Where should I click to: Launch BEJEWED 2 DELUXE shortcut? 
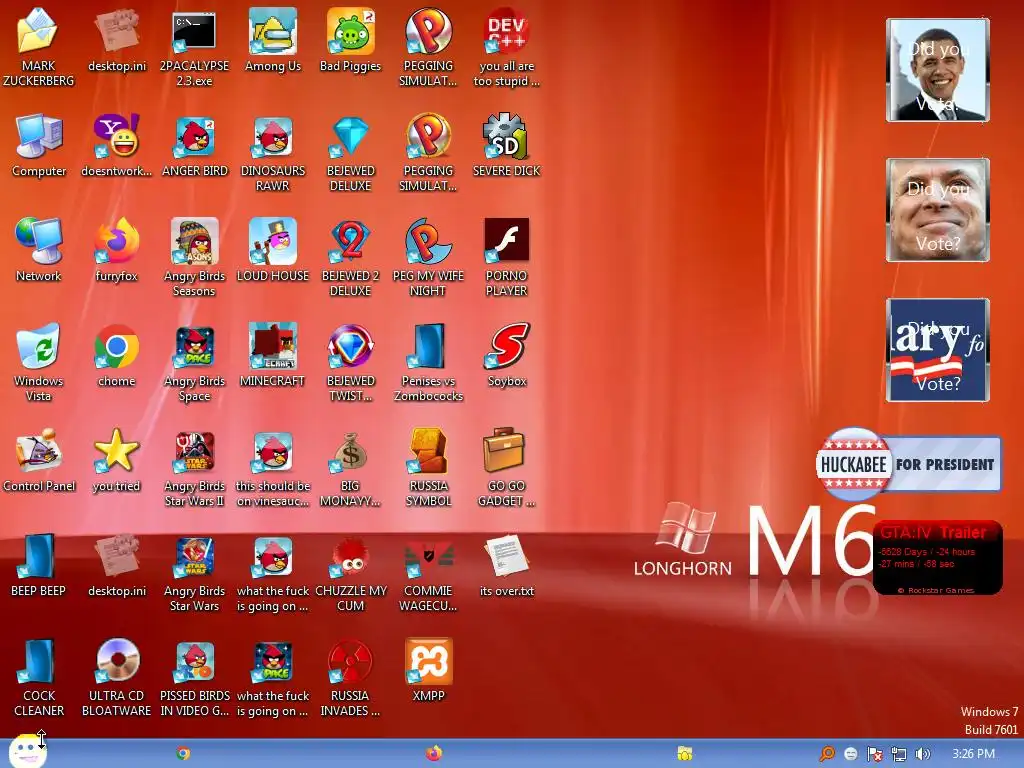pos(350,241)
